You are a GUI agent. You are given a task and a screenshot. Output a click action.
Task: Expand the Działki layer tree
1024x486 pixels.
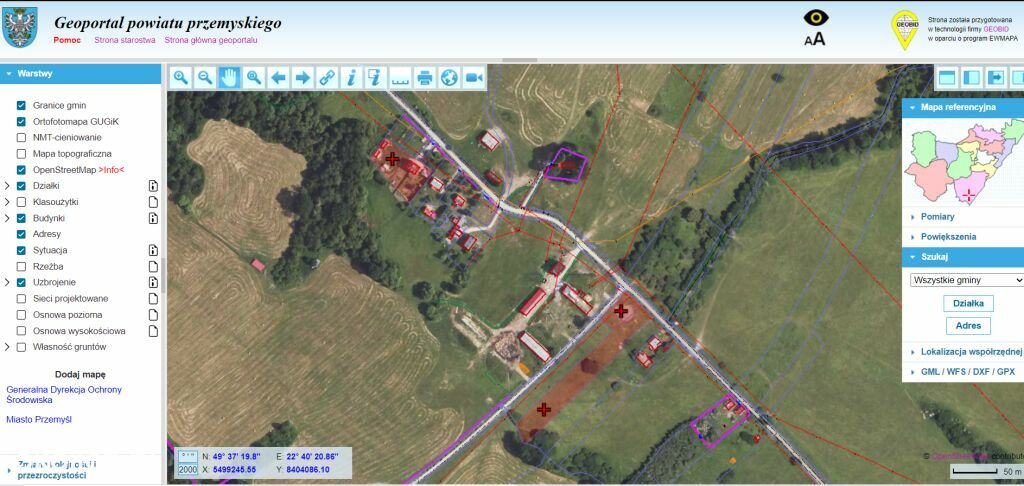(7, 186)
